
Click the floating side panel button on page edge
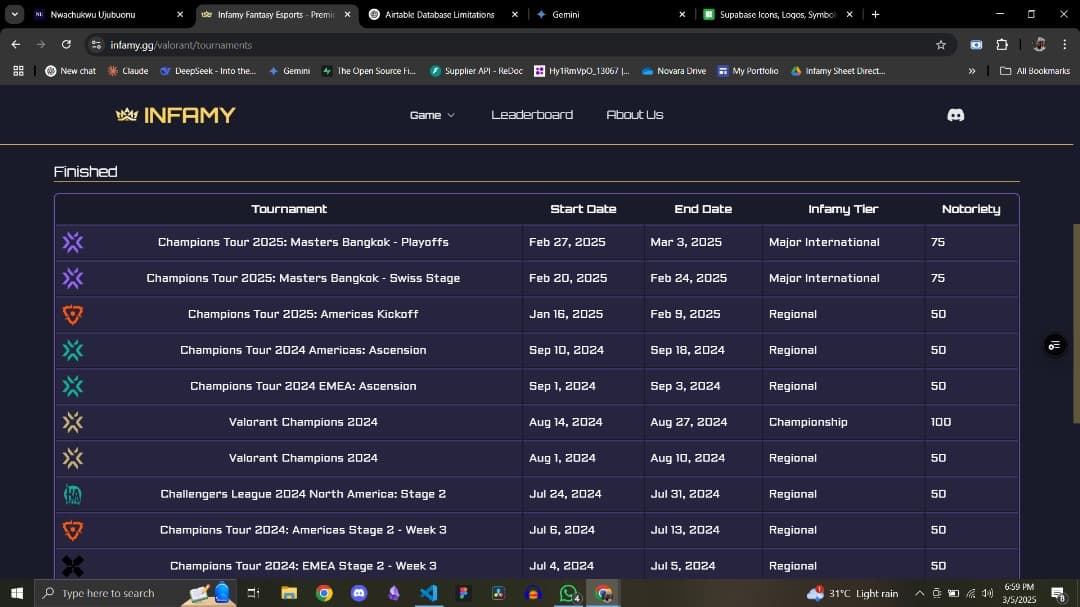point(1055,345)
